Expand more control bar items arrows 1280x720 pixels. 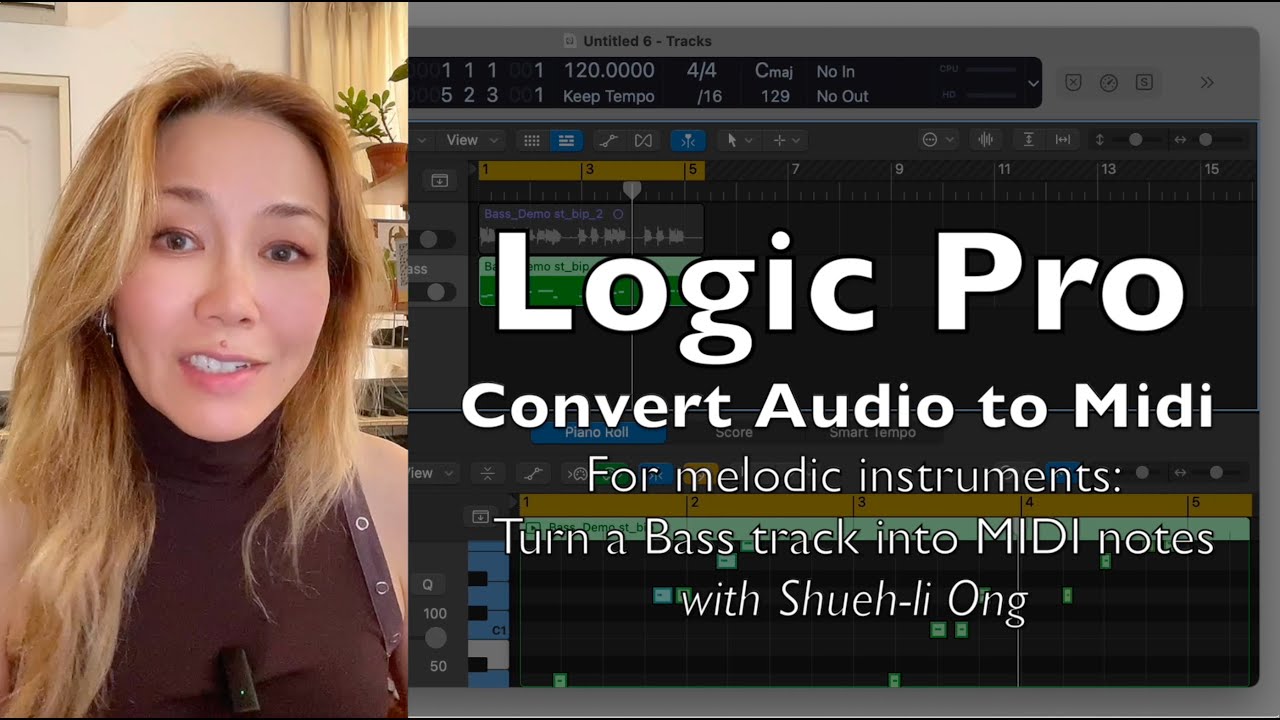coord(1206,83)
